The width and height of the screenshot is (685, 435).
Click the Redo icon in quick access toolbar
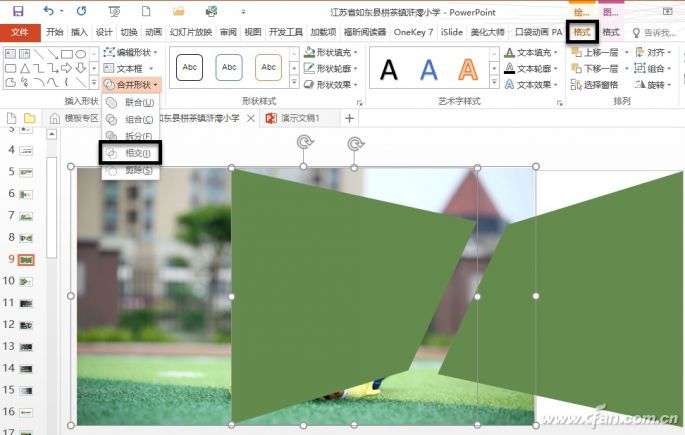[81, 11]
